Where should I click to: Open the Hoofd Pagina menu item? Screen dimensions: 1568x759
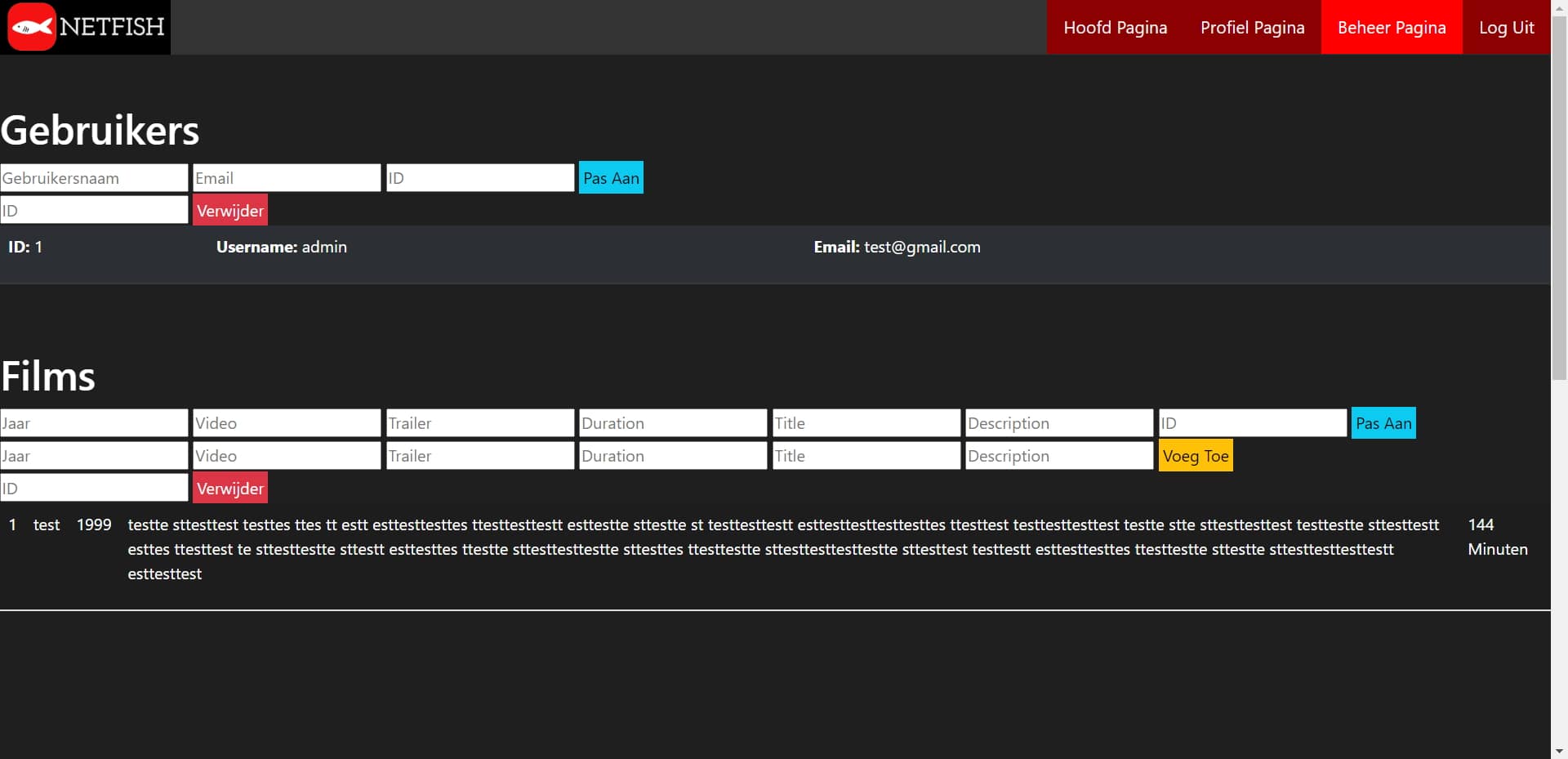[1115, 28]
